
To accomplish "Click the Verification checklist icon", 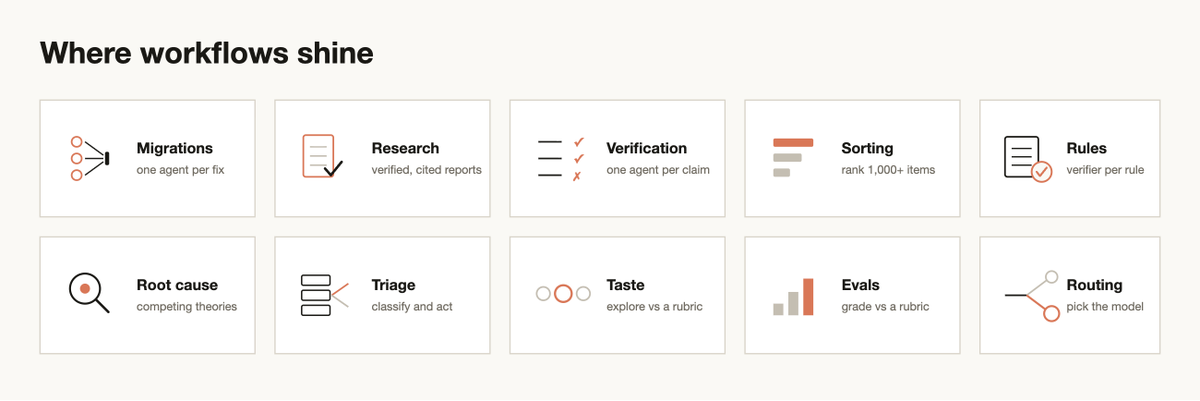I will pos(560,159).
